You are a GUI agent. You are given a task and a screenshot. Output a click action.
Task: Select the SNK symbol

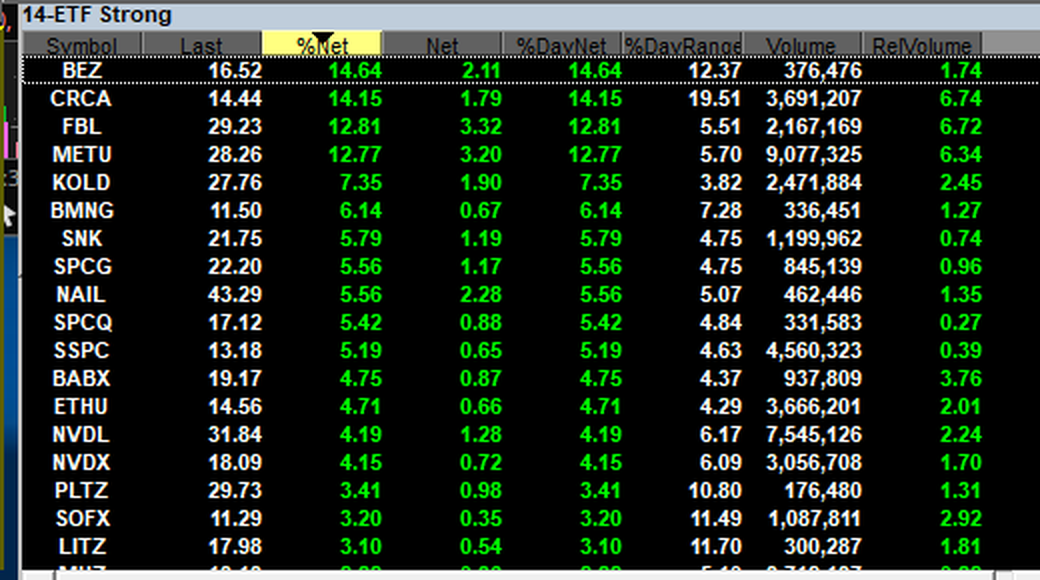coord(82,238)
